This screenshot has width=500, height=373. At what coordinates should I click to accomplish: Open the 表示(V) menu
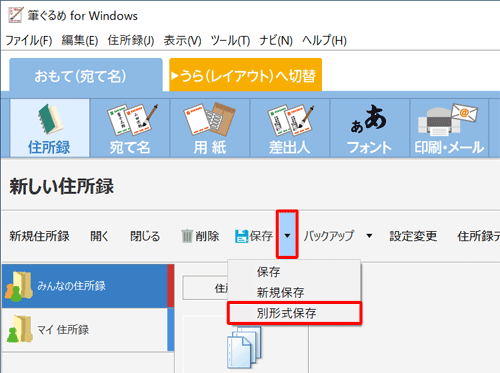182,41
